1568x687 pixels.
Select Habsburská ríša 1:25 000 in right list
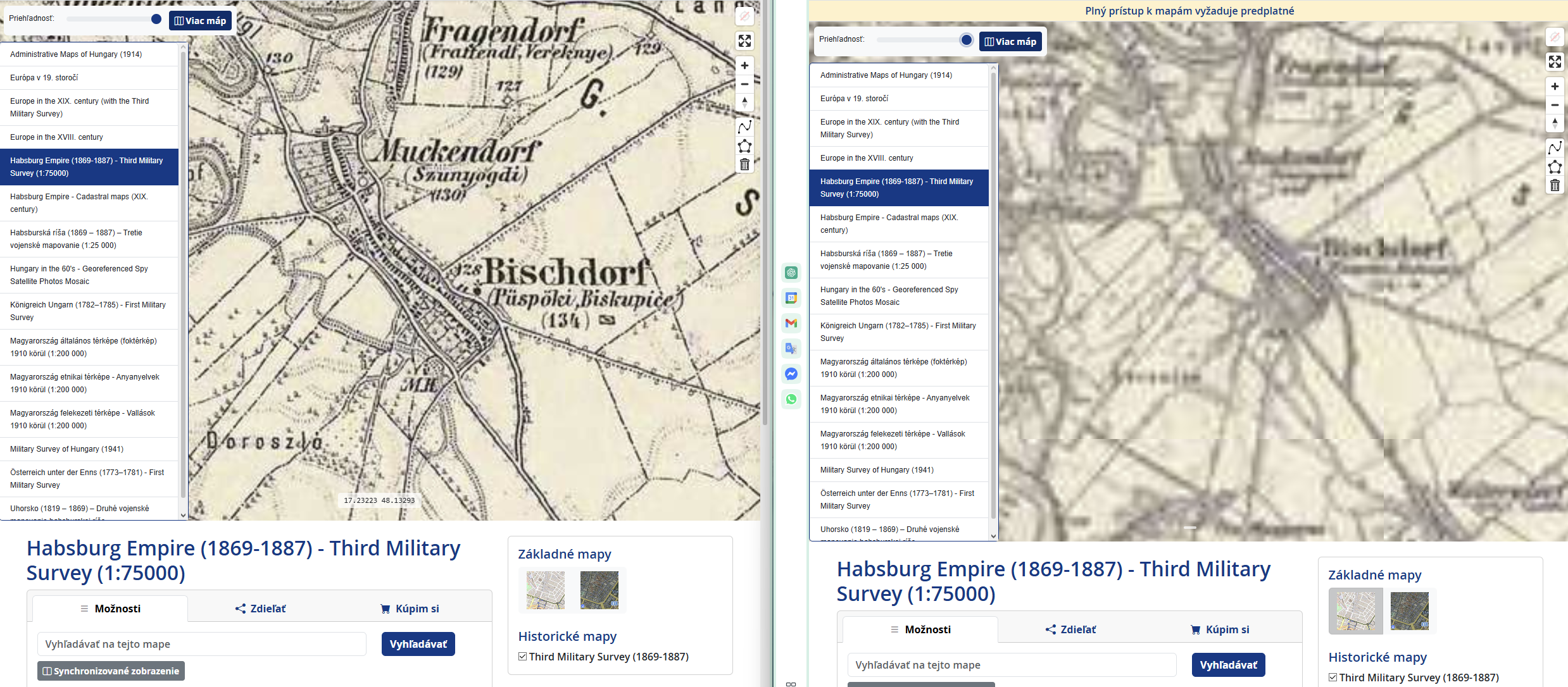point(899,260)
